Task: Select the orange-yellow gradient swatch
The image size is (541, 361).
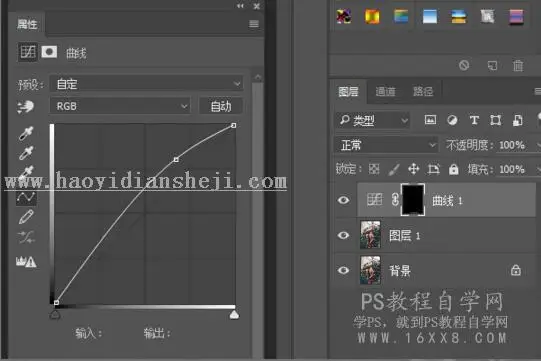Action: point(372,16)
